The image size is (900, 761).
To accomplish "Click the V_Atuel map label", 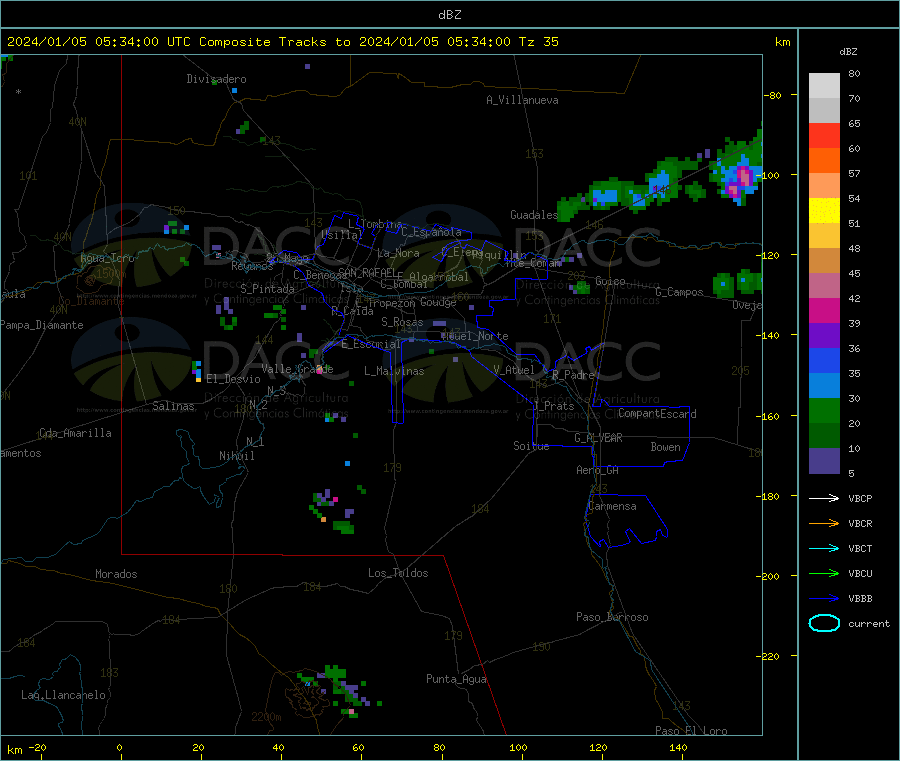I will click(x=514, y=370).
